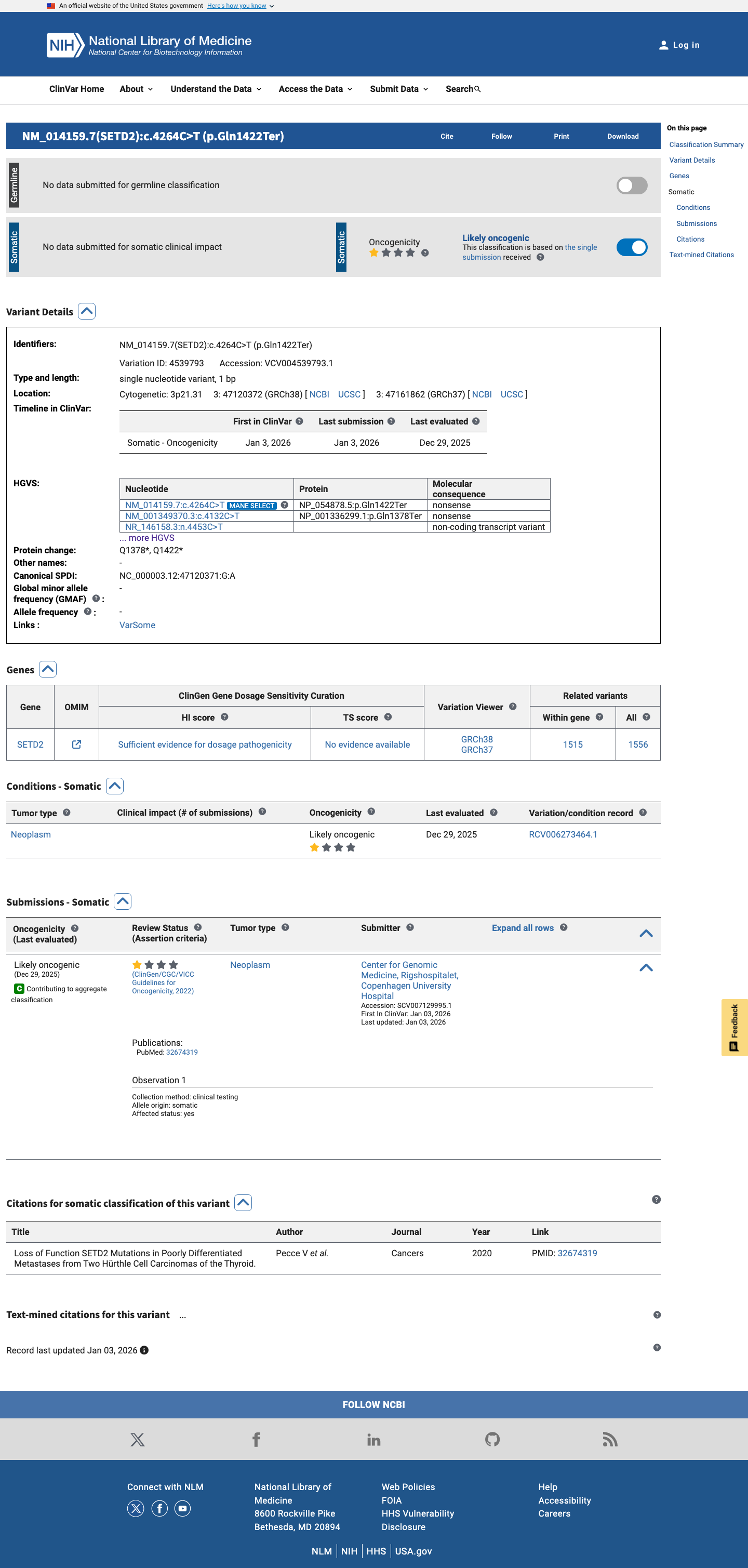Click help icon next to TS score
Screen dimensions: 748x1568
[389, 717]
